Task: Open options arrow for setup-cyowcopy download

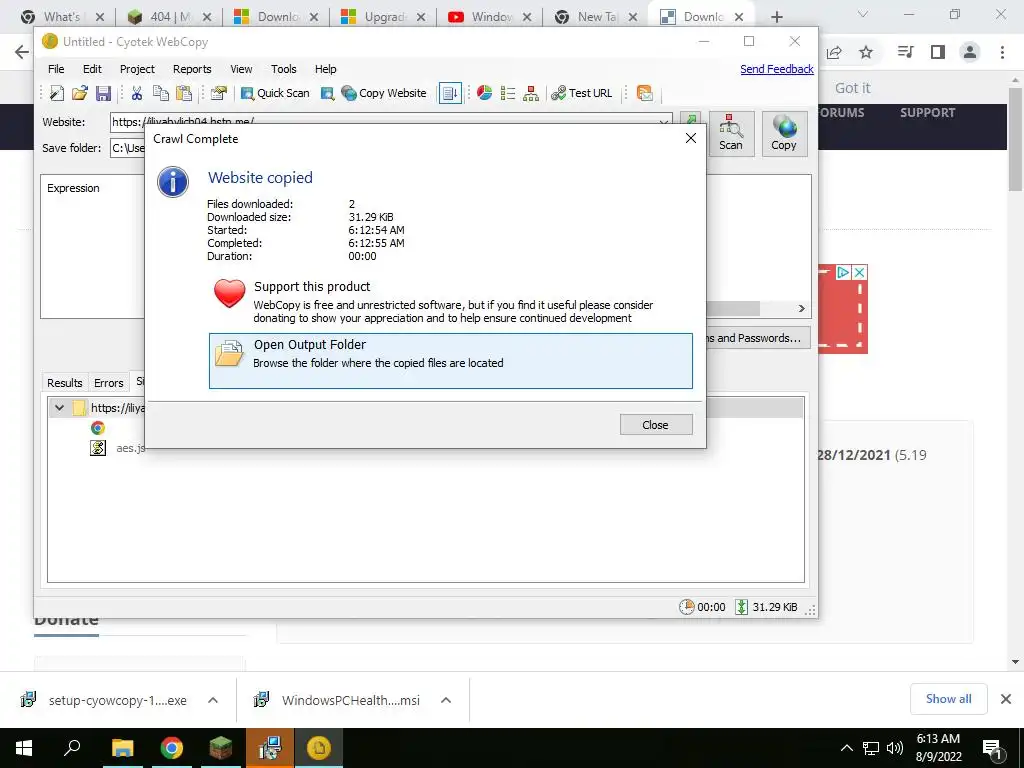Action: tap(212, 700)
